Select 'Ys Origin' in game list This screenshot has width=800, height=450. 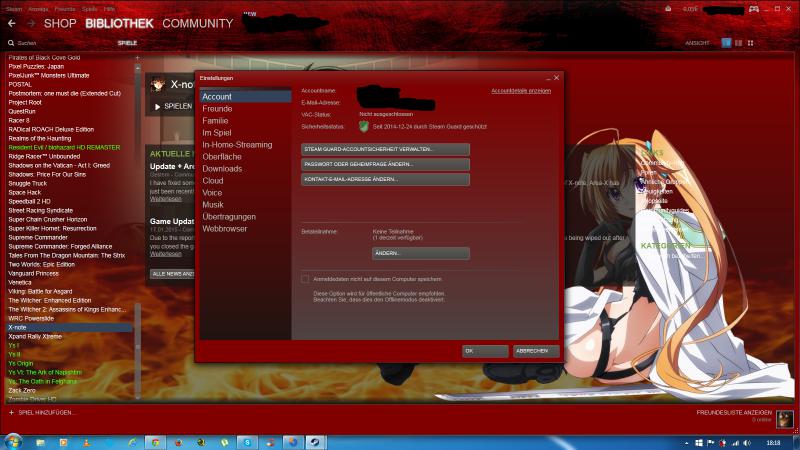pyautogui.click(x=20, y=363)
